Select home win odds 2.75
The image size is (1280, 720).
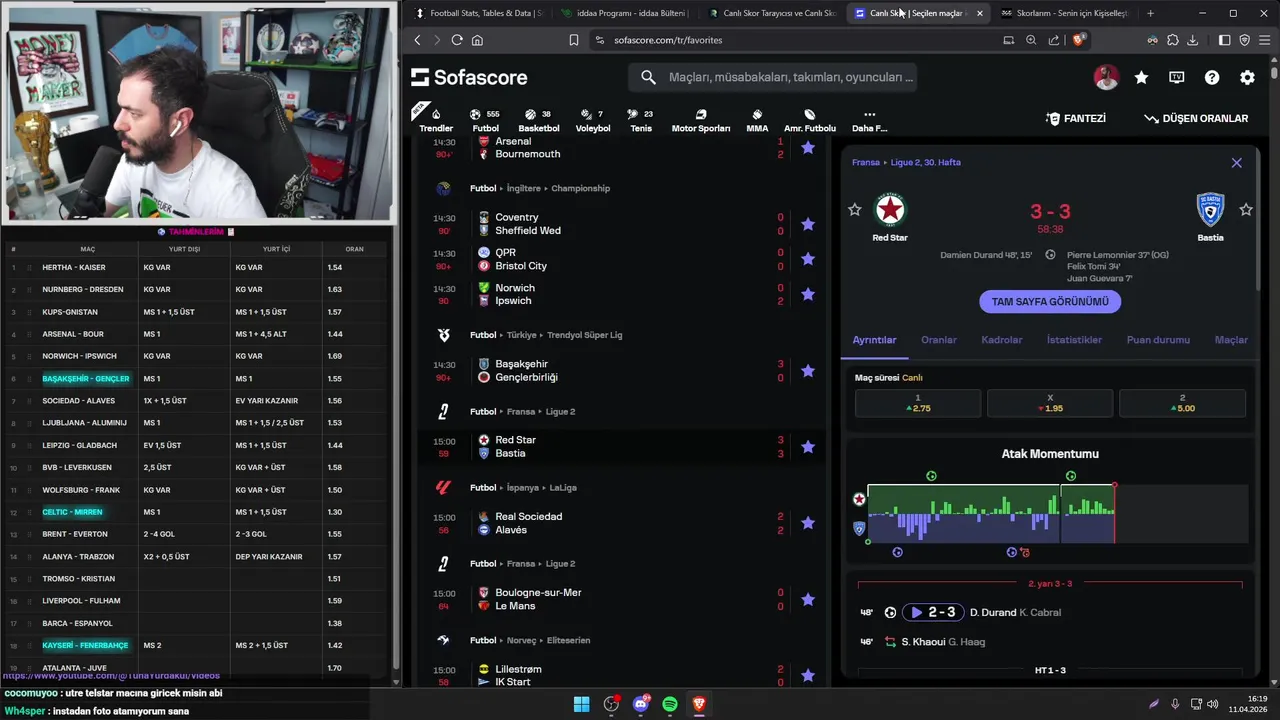pyautogui.click(x=917, y=403)
